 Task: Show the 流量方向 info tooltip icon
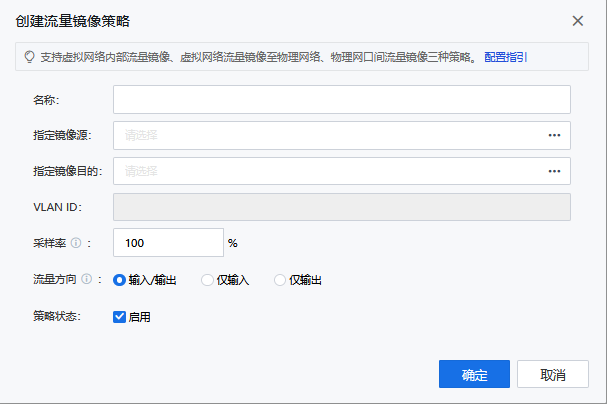[87, 279]
